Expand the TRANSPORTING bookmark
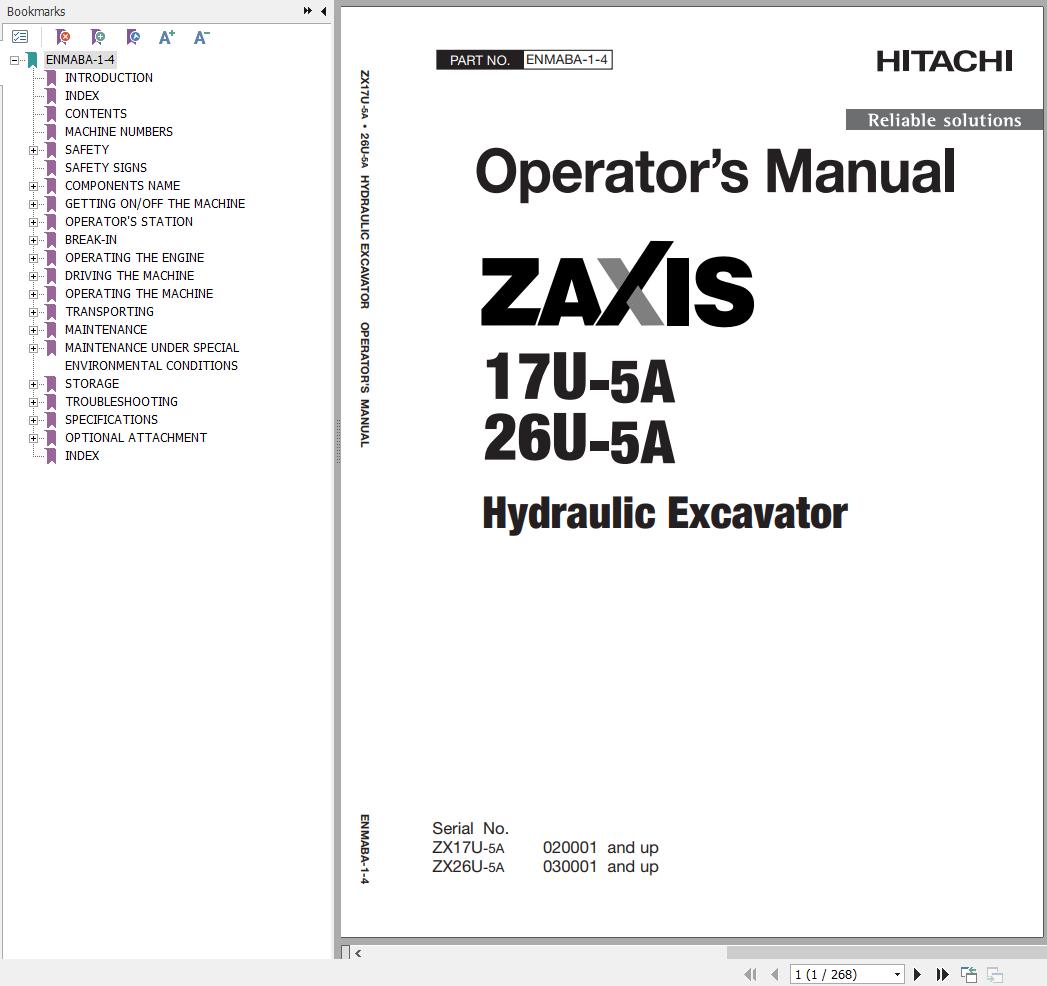1047x986 pixels. pyautogui.click(x=33, y=312)
